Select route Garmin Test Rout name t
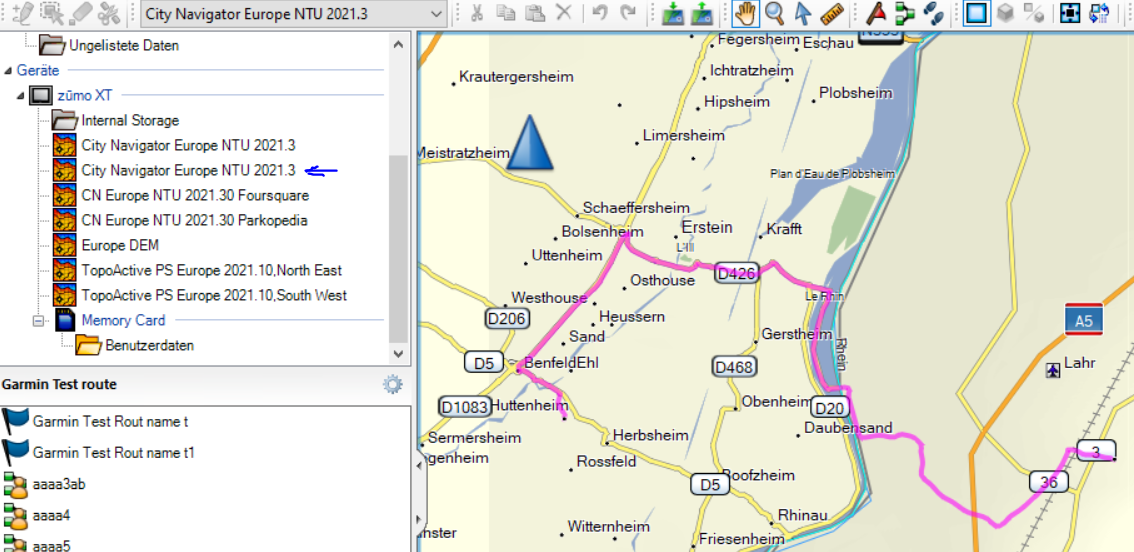The height and width of the screenshot is (552, 1134). (x=110, y=421)
